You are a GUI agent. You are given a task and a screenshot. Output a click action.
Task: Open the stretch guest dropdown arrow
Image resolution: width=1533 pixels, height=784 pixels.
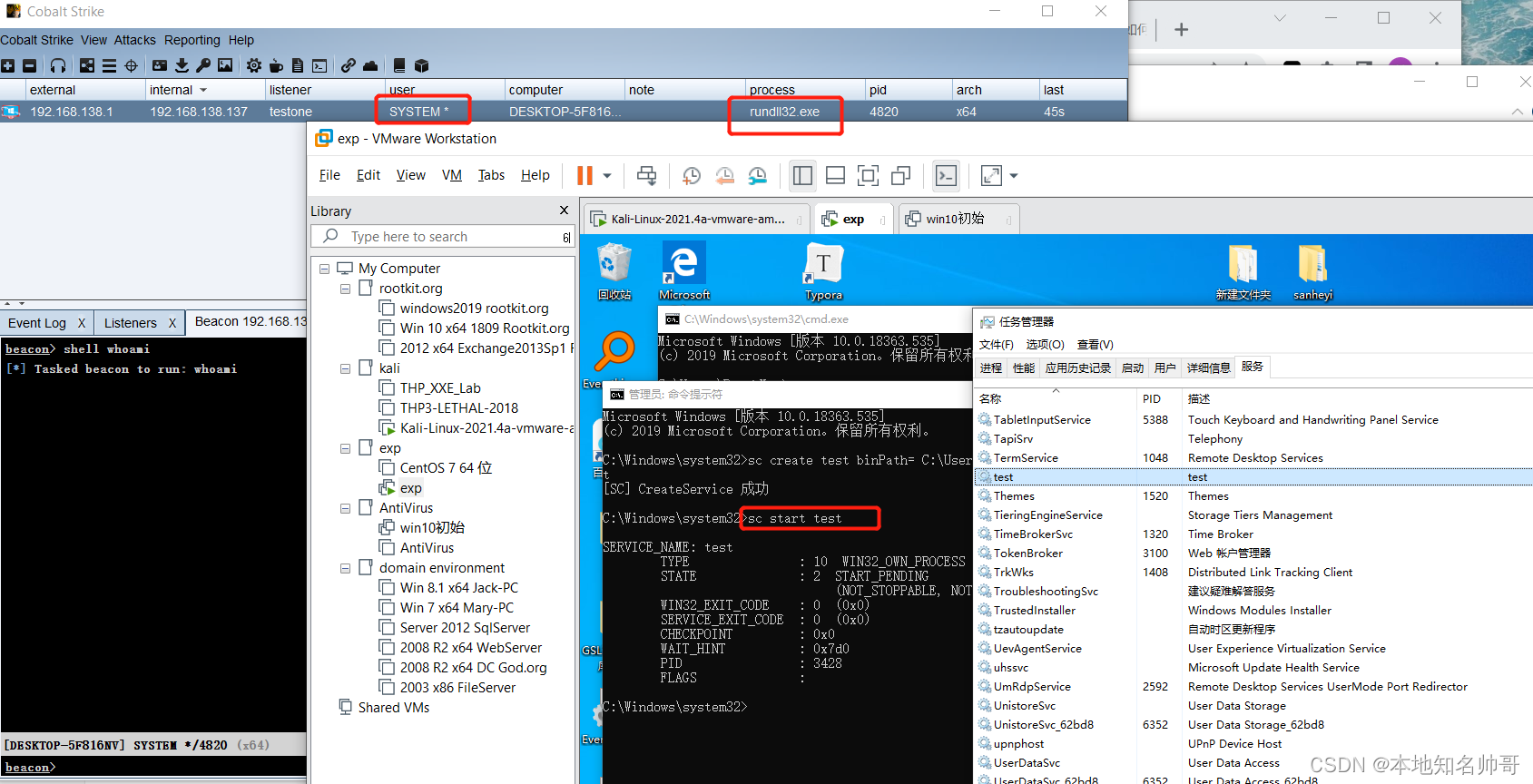pyautogui.click(x=1014, y=176)
